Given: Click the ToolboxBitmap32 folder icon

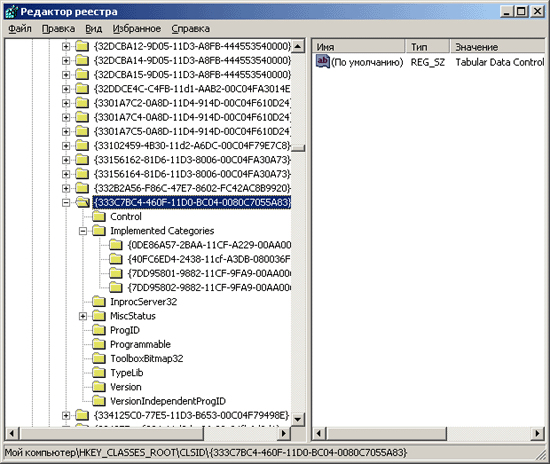Looking at the screenshot, I should click(x=99, y=358).
